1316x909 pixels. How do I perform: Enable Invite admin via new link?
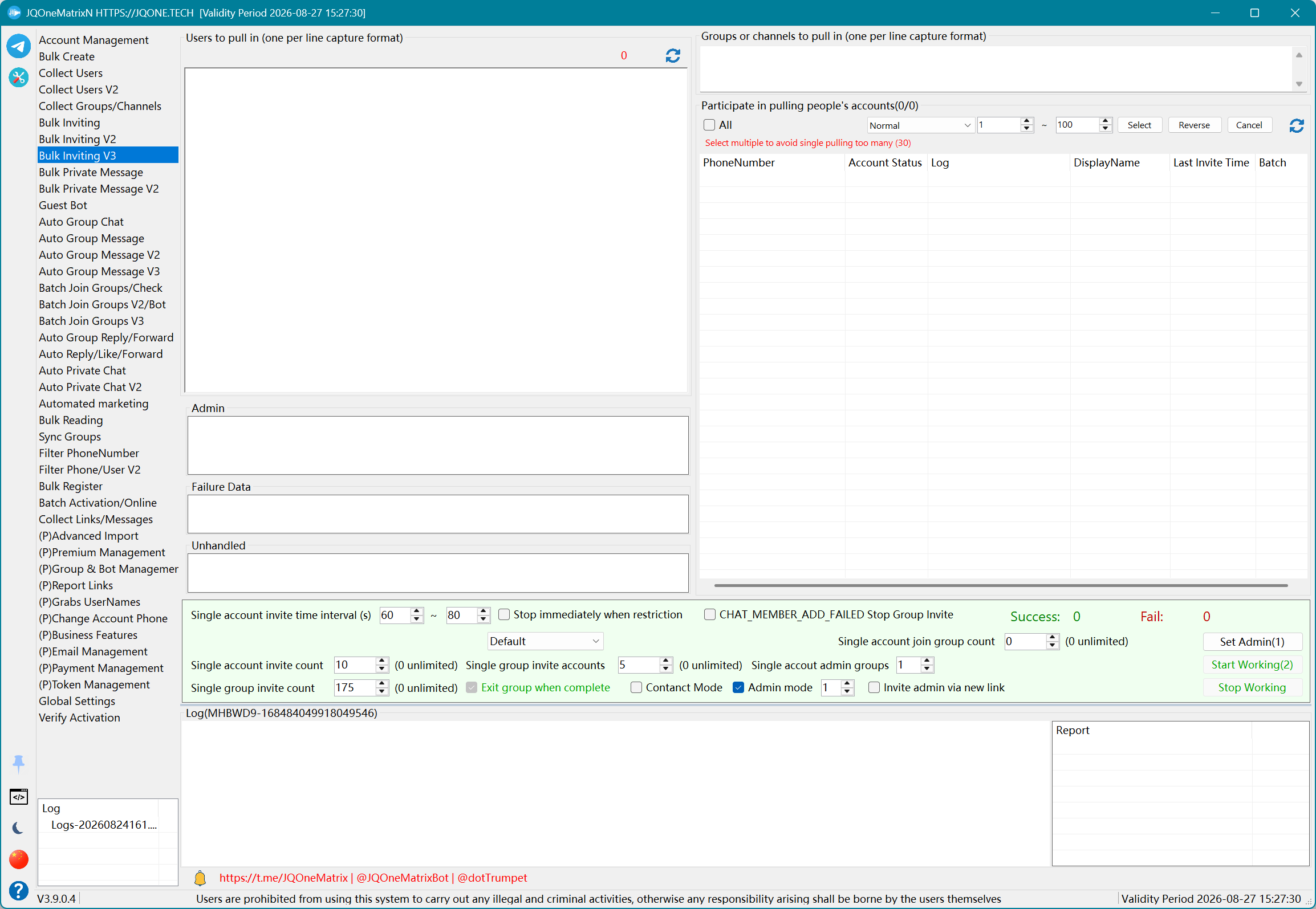coord(874,687)
